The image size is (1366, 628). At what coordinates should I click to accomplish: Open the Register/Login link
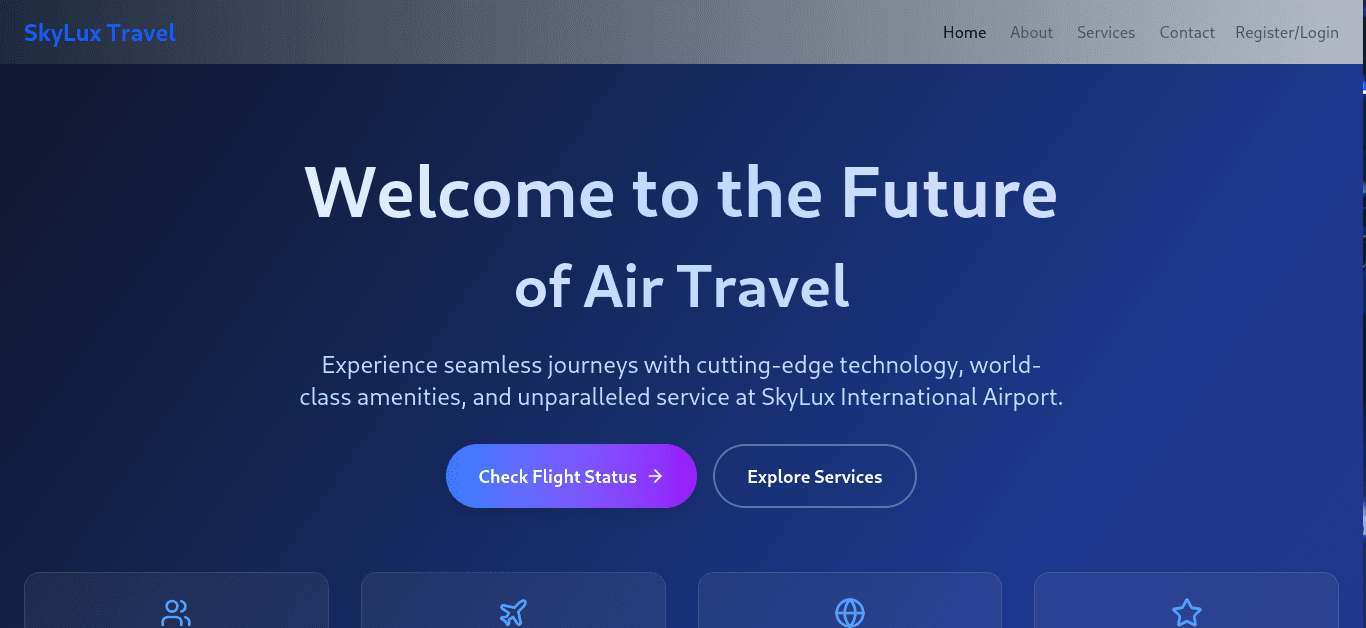tap(1287, 32)
